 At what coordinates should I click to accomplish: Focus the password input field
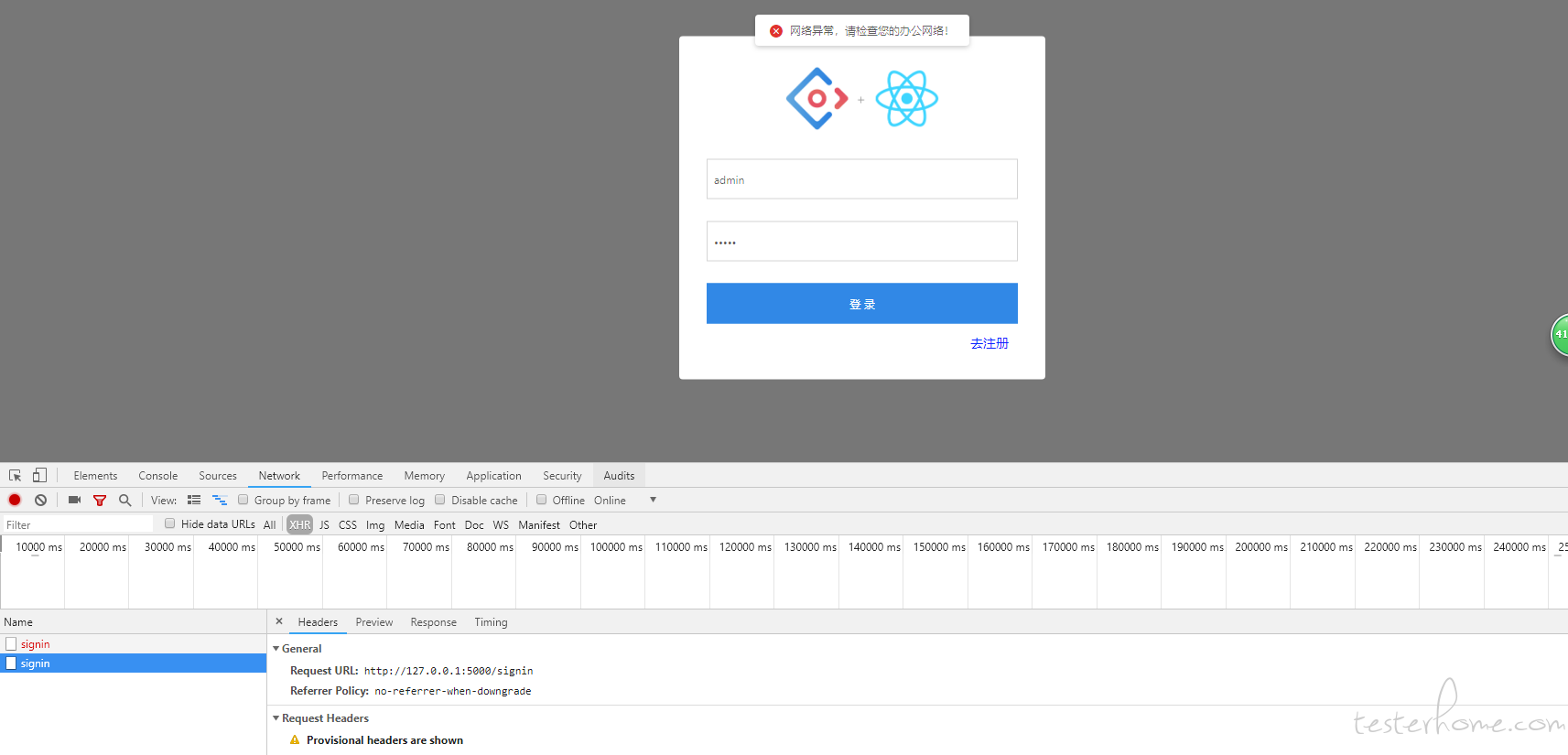(861, 242)
